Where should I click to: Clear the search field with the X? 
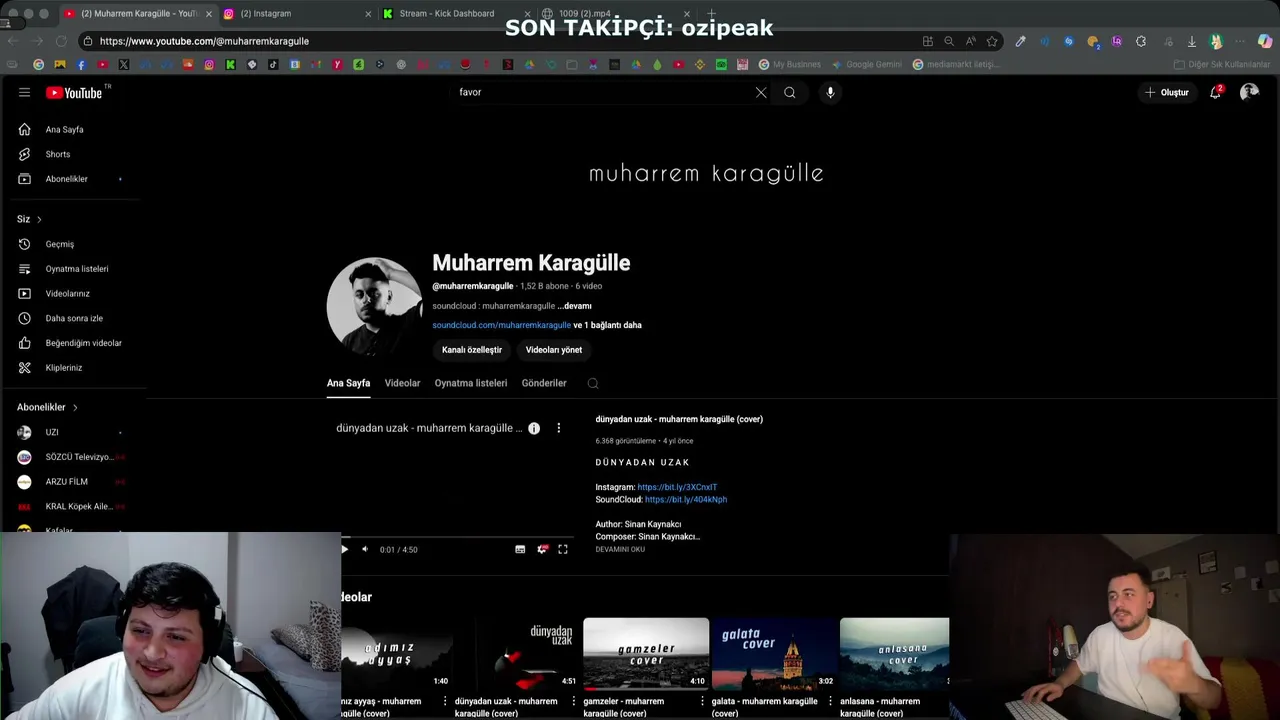coord(761,92)
